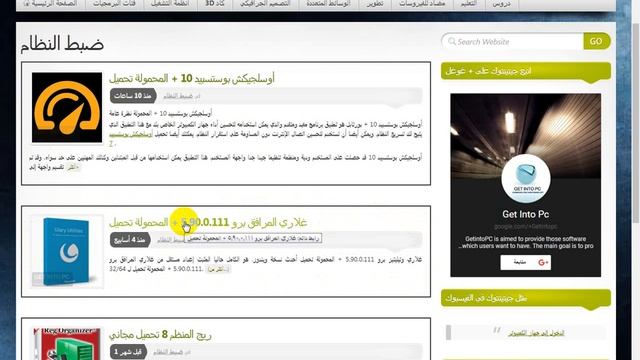Open ضبط النظام category link under BoostSpeed post
The width and height of the screenshot is (640, 360).
point(178,96)
